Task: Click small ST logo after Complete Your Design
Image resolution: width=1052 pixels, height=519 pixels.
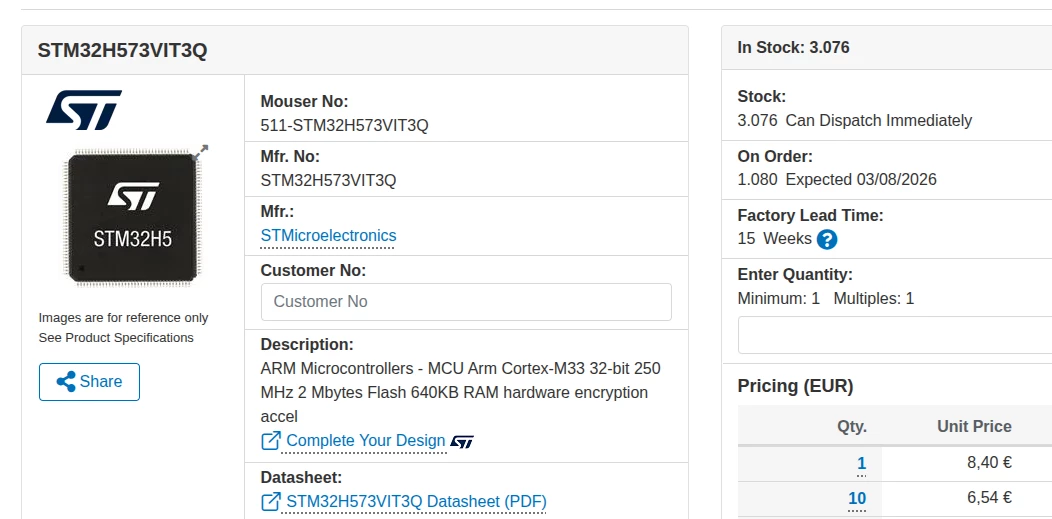Action: (462, 441)
